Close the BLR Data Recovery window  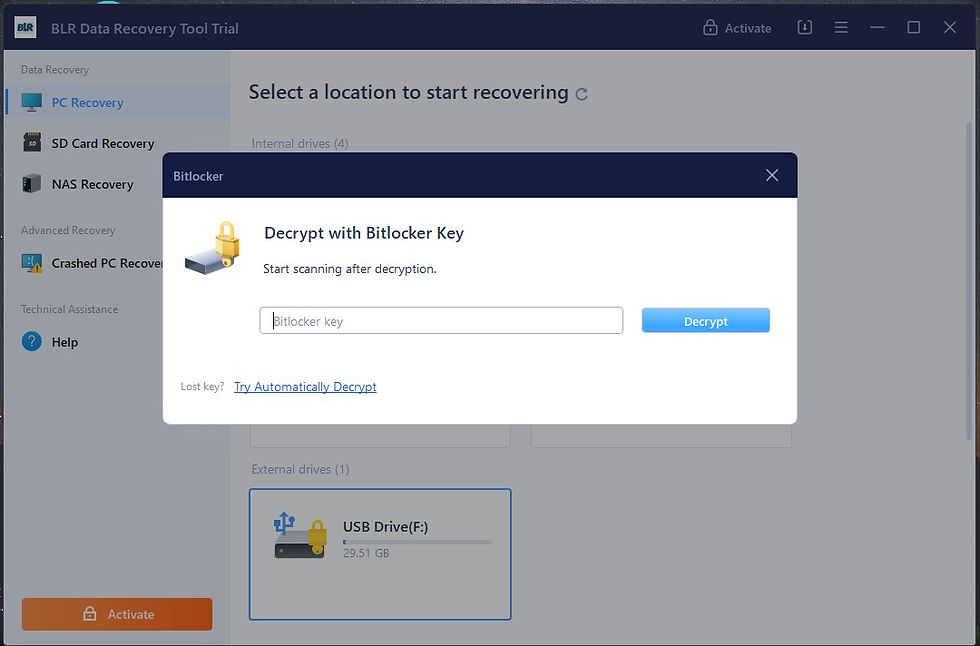[950, 27]
